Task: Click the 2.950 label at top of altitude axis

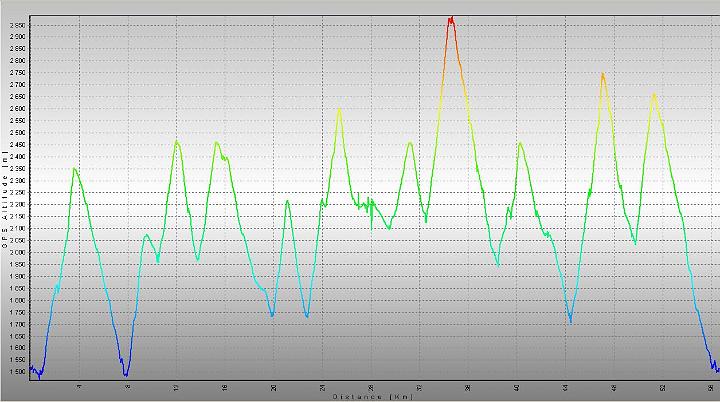Action: tap(17, 26)
